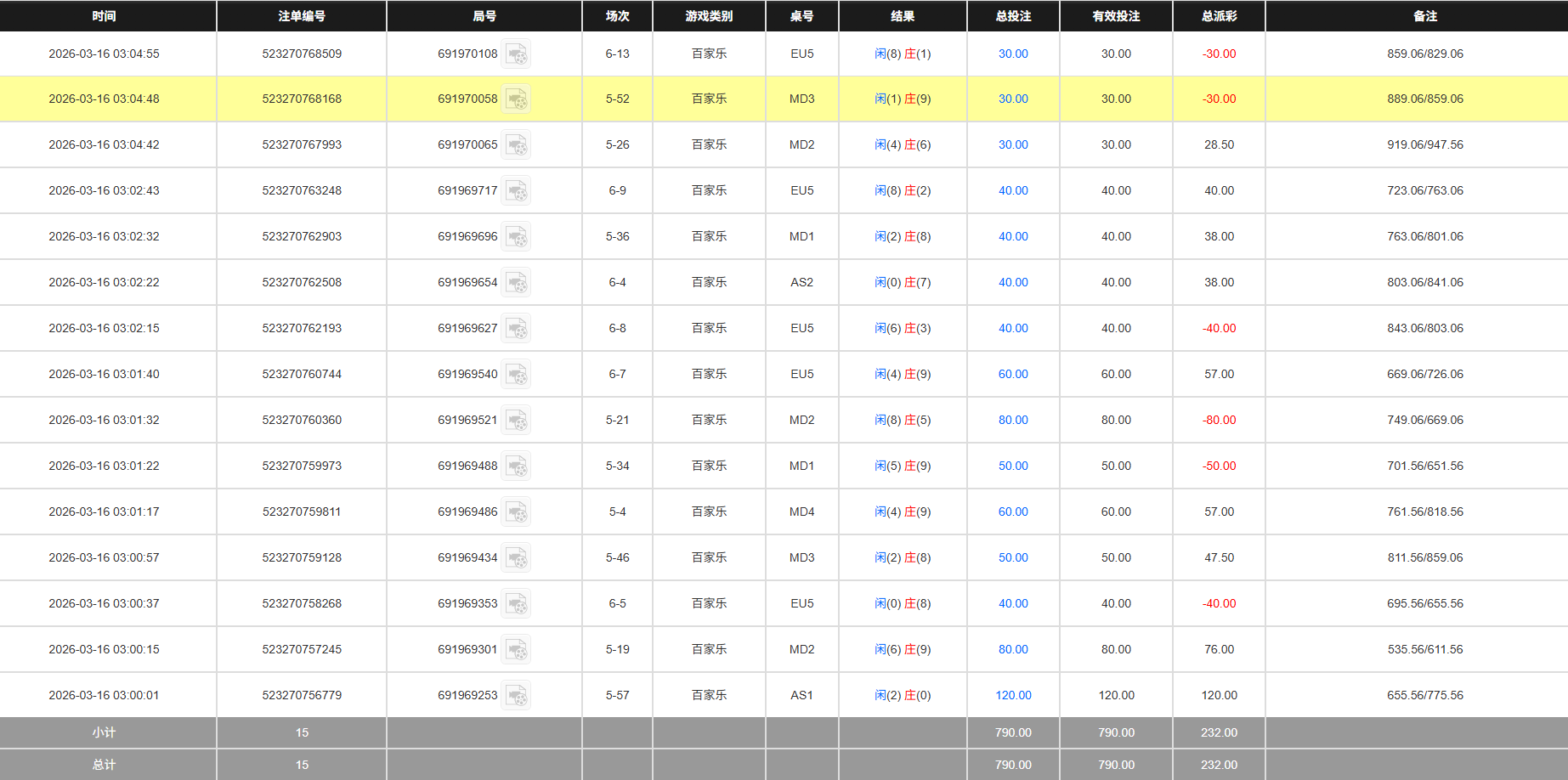Open the video icon beside 局号 691969540
This screenshot has width=1568, height=780.
(517, 374)
